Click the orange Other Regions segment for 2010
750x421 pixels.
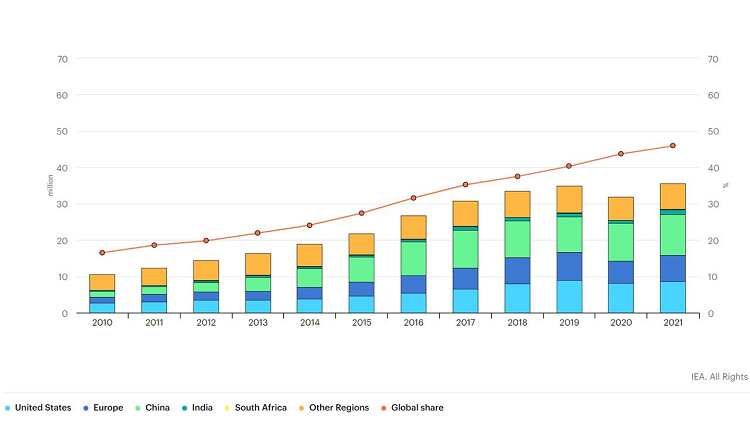(102, 282)
